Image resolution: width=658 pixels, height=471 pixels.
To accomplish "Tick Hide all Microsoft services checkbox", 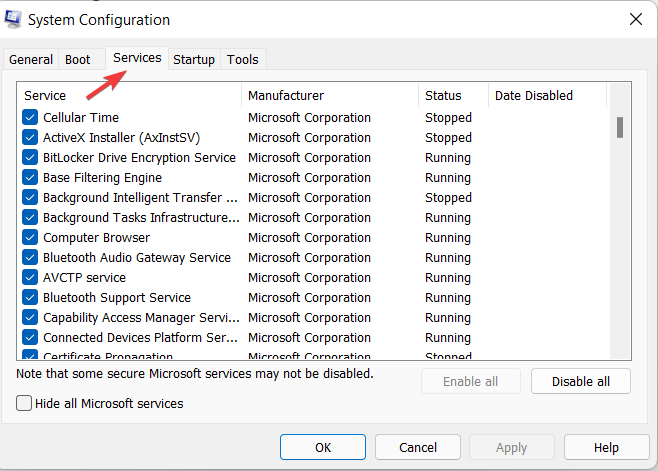I will coord(25,403).
